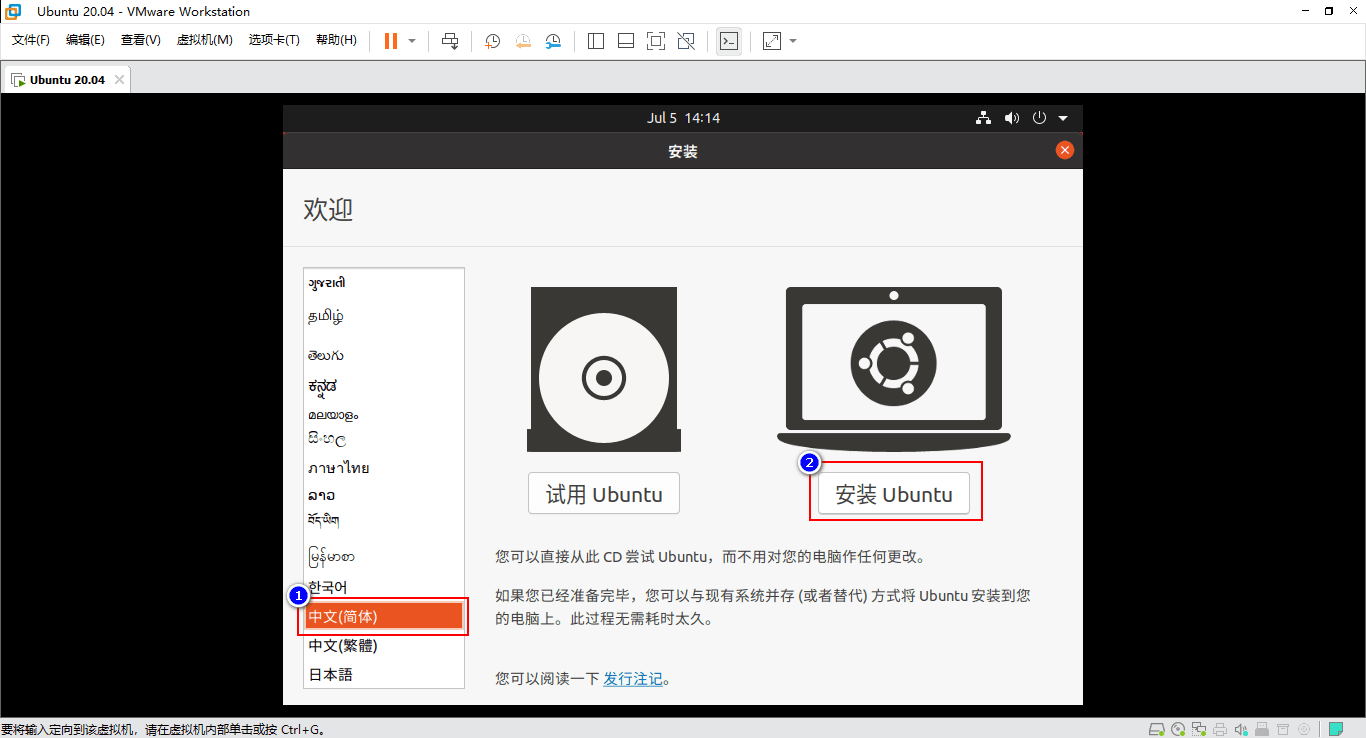Toggle the thumbnail bar icon

626,41
